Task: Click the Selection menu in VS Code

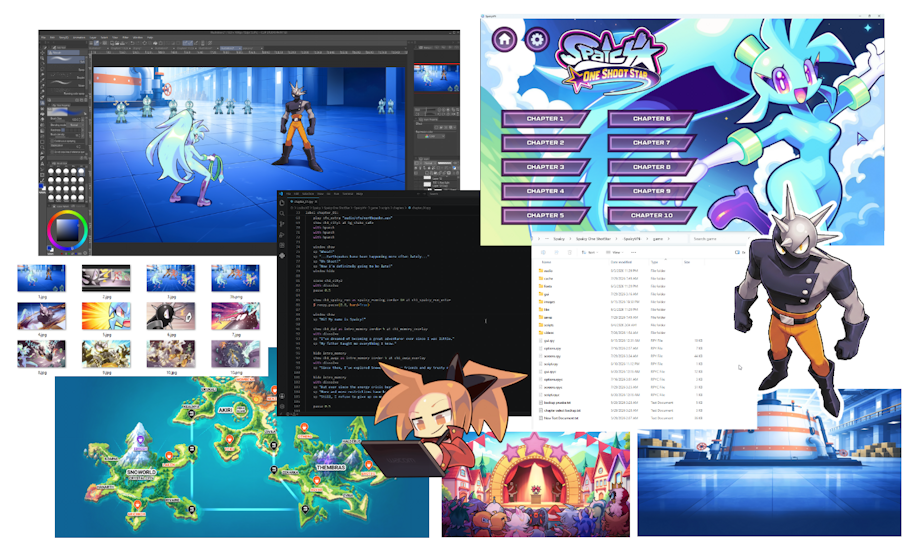Action: (x=308, y=194)
